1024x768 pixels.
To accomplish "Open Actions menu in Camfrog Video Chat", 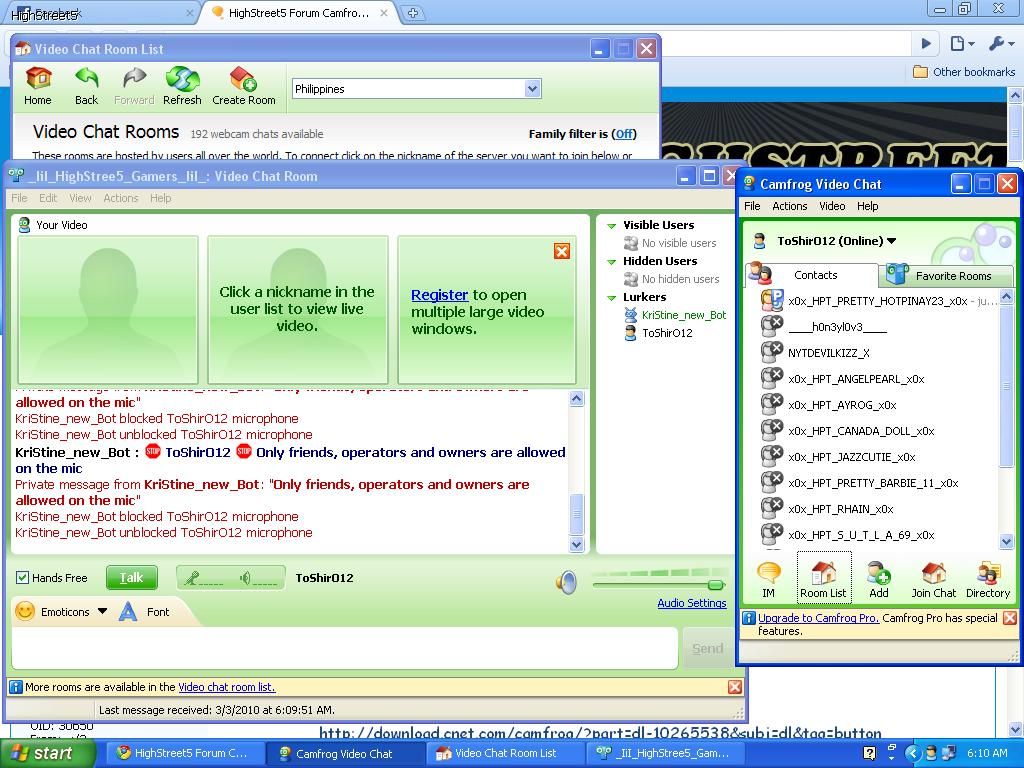I will tap(790, 206).
